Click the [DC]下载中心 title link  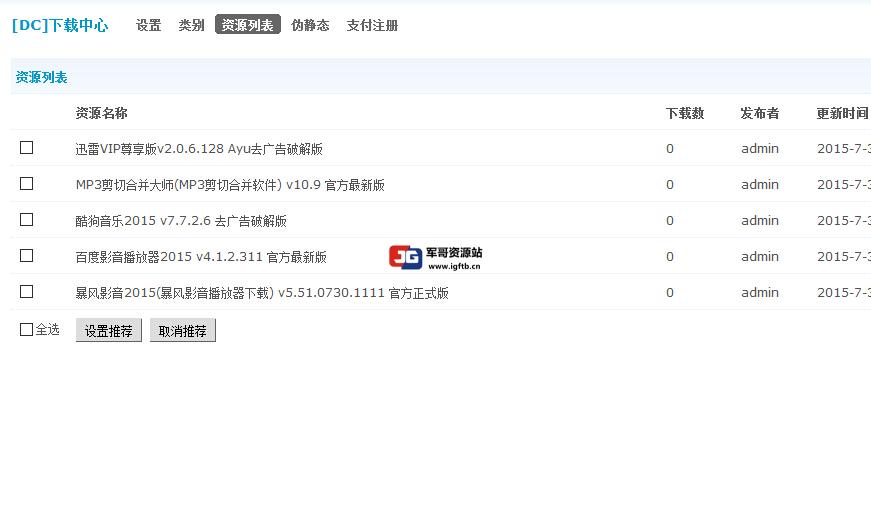point(60,25)
